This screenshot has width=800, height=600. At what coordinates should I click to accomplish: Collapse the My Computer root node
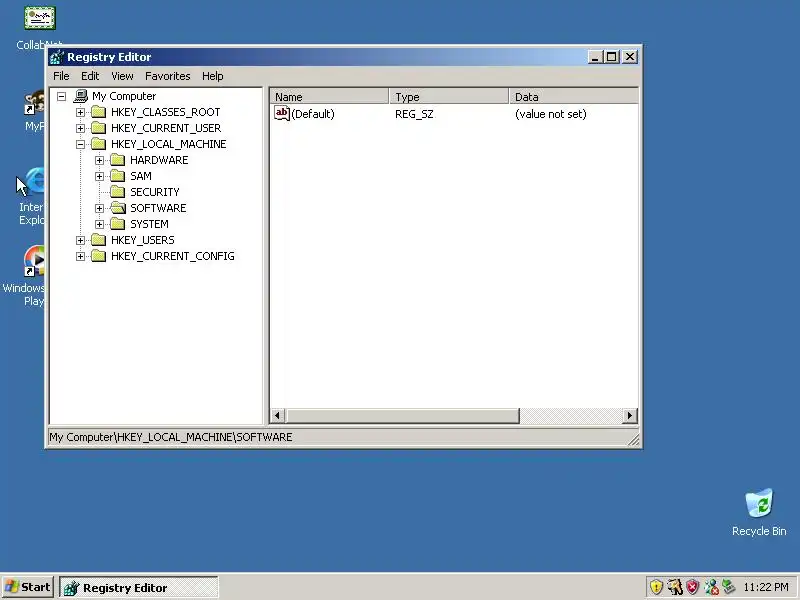(x=62, y=96)
